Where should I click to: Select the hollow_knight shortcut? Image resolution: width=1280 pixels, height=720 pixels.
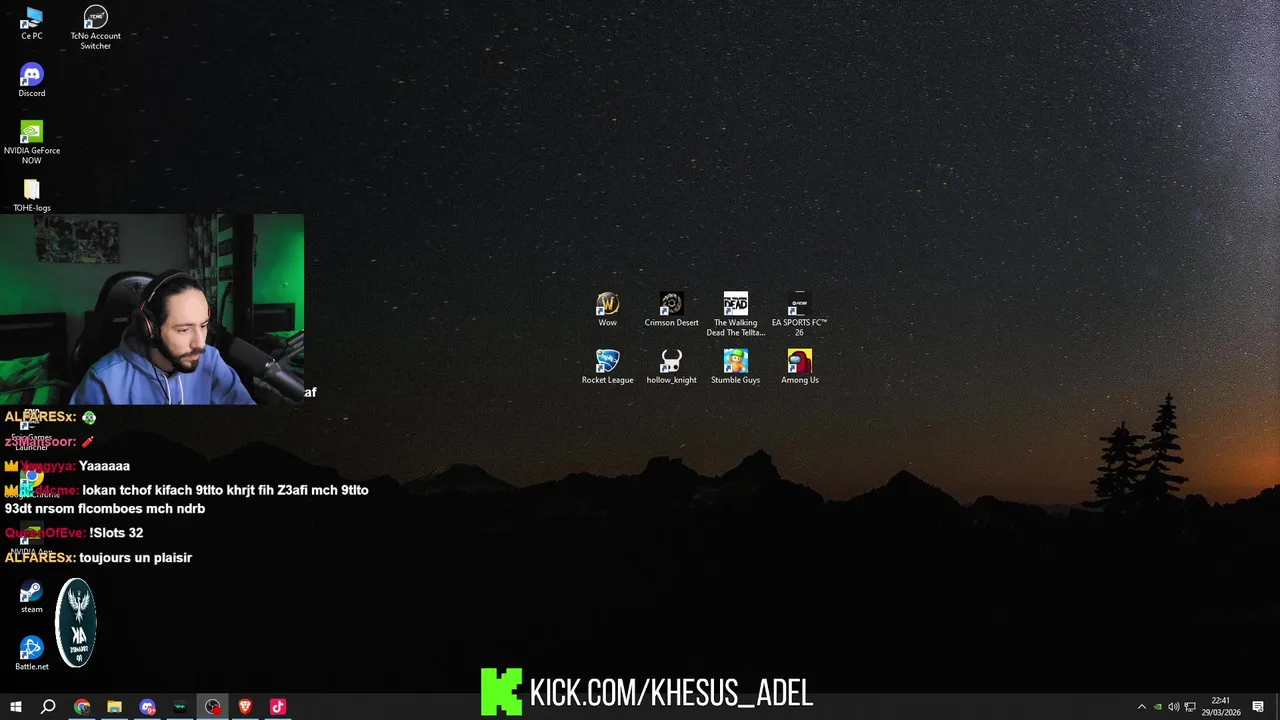(671, 366)
